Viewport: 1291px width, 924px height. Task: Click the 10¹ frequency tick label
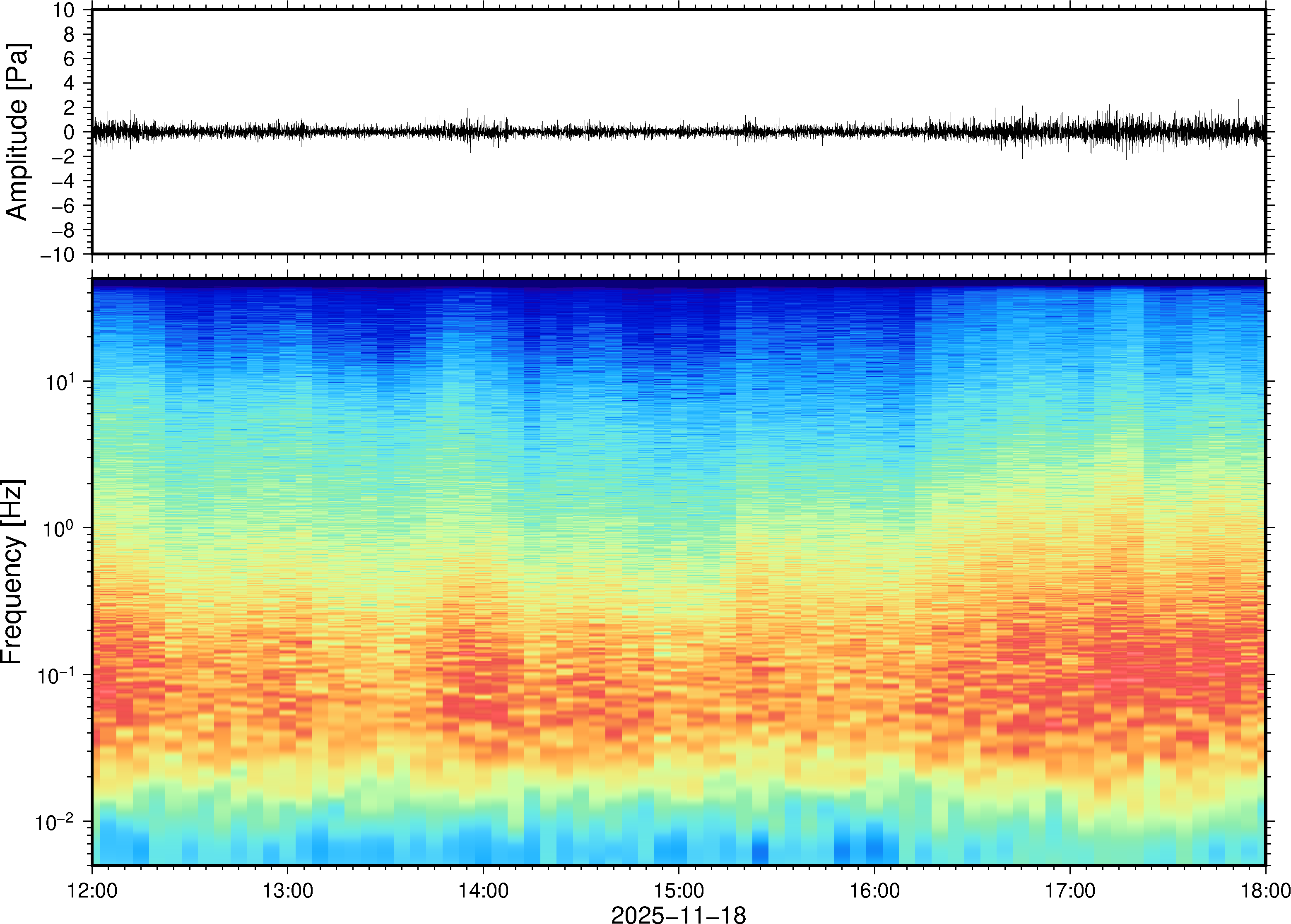click(60, 381)
